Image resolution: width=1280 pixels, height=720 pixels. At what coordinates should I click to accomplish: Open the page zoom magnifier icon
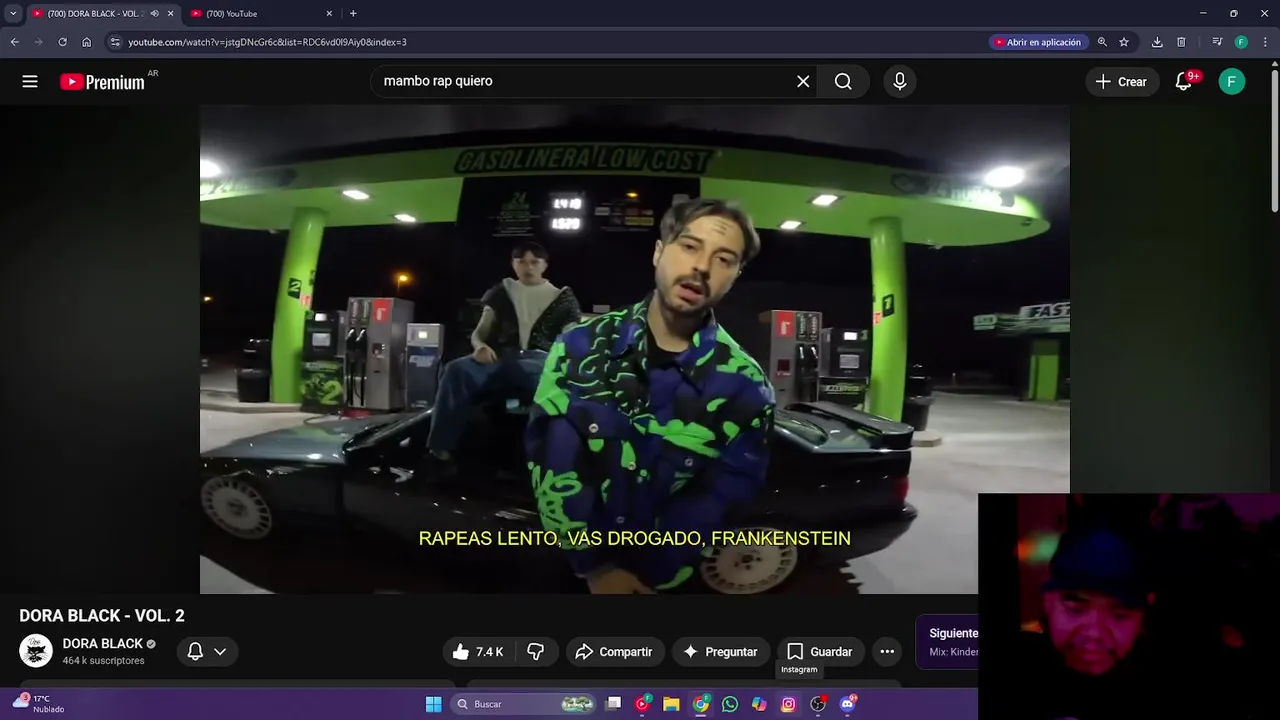click(x=1102, y=42)
